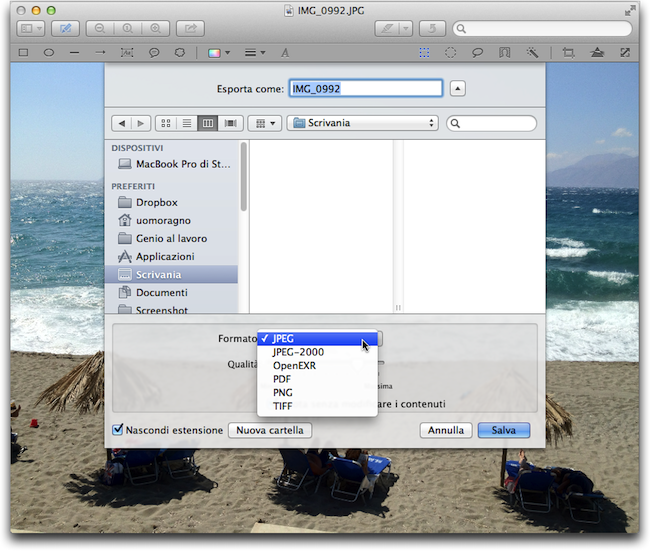
Task: Select the oval shape tool
Action: pyautogui.click(x=49, y=51)
